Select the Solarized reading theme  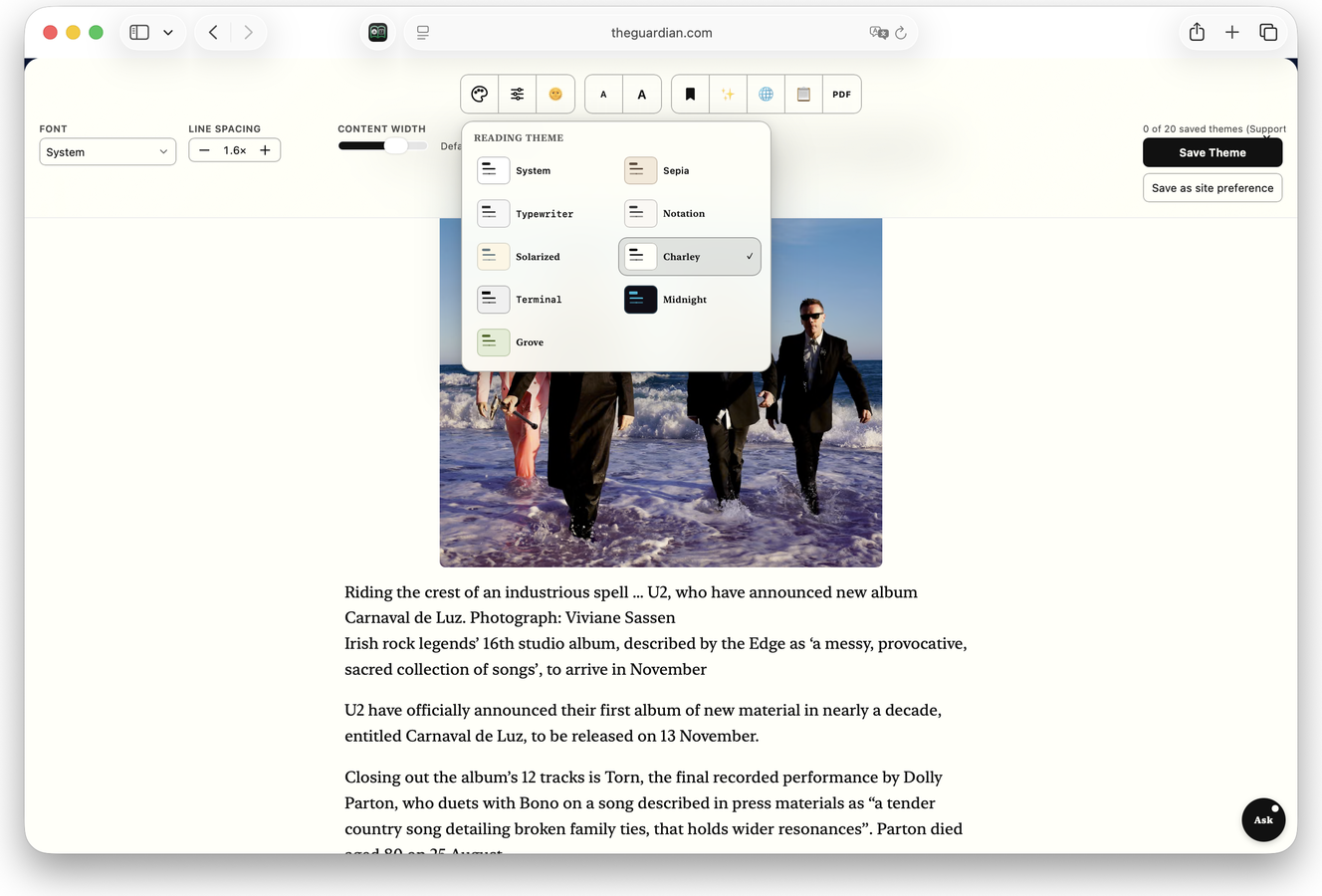544,257
